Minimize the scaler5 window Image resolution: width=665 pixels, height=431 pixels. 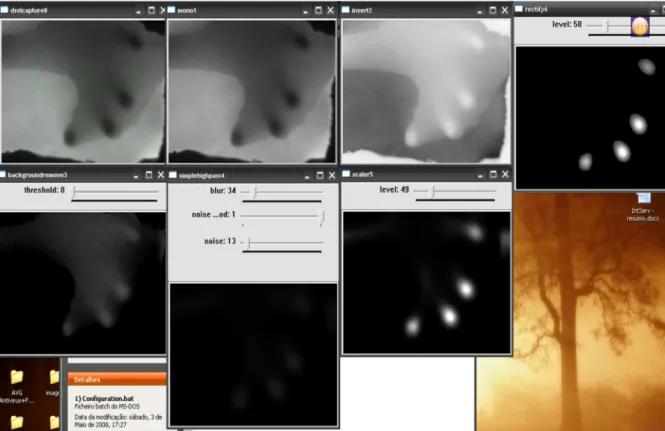(480, 175)
